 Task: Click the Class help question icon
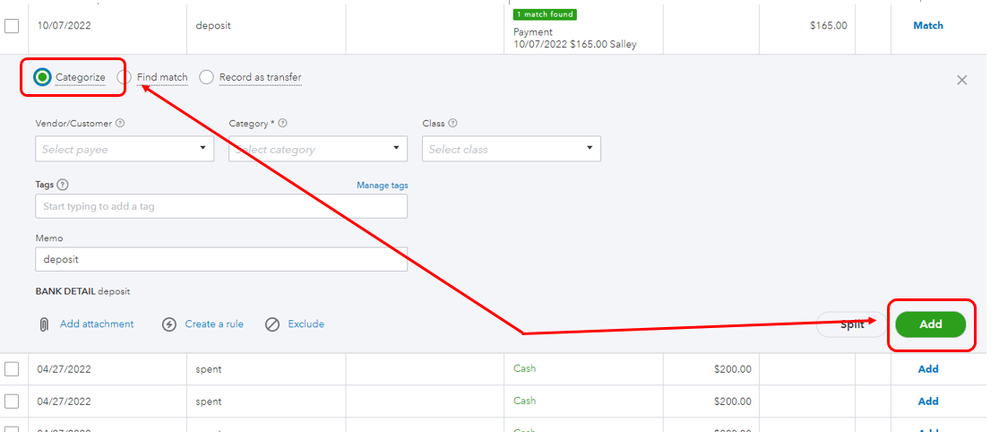453,124
